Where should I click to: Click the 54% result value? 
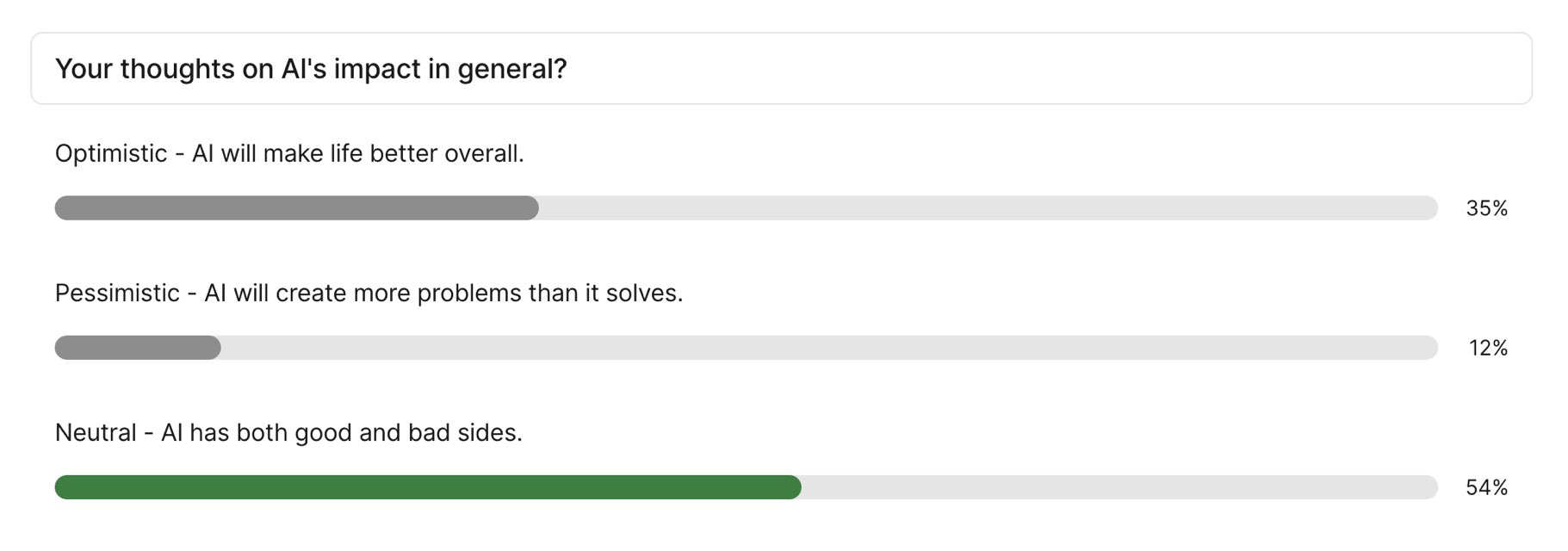[1486, 487]
